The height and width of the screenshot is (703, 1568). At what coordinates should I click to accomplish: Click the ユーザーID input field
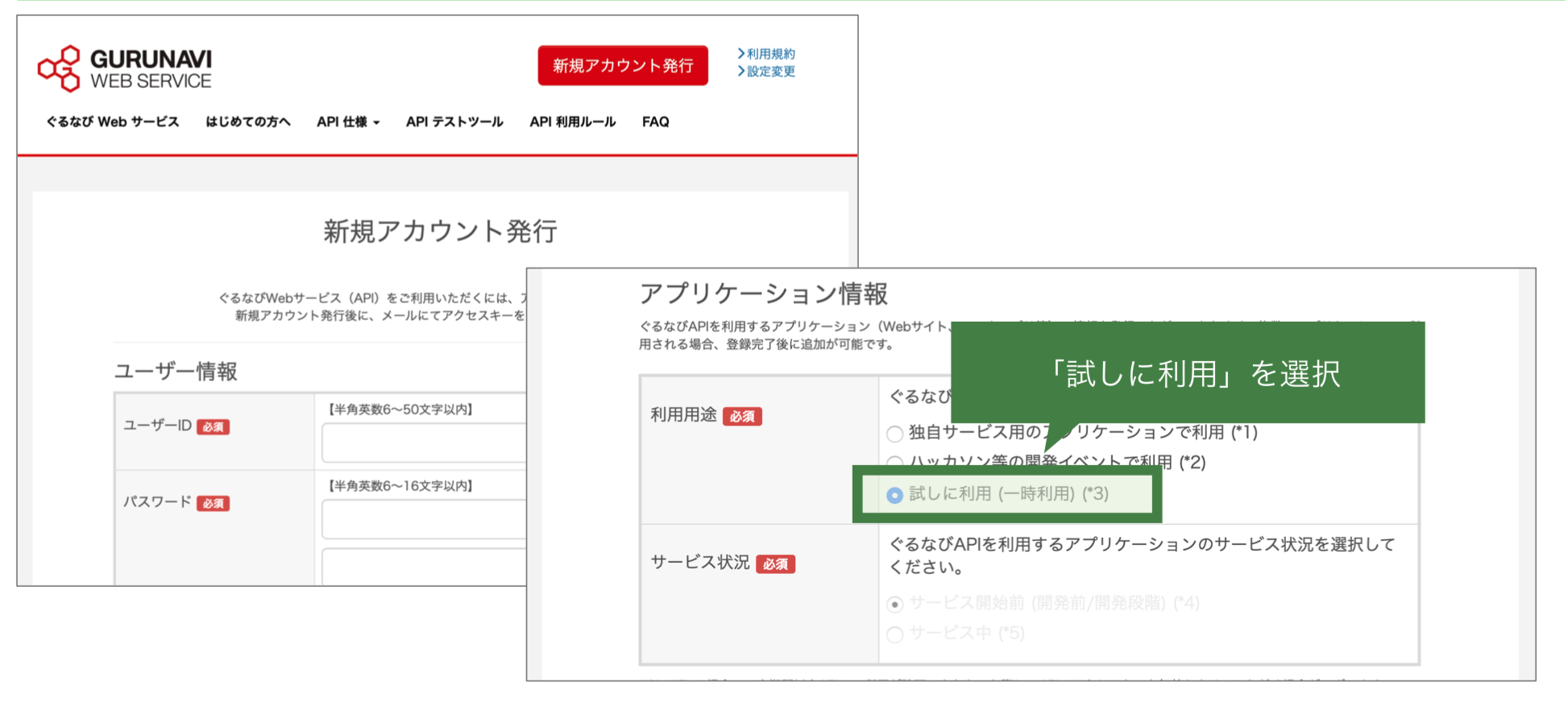click(x=424, y=443)
